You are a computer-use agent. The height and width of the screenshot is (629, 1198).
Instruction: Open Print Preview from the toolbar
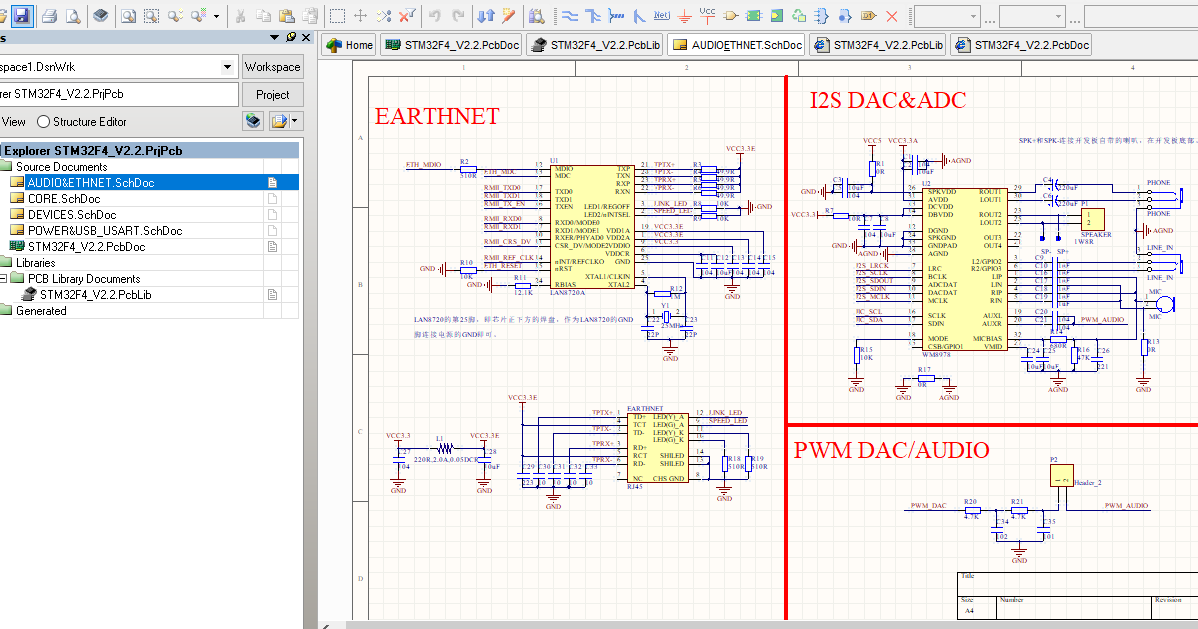click(x=73, y=15)
